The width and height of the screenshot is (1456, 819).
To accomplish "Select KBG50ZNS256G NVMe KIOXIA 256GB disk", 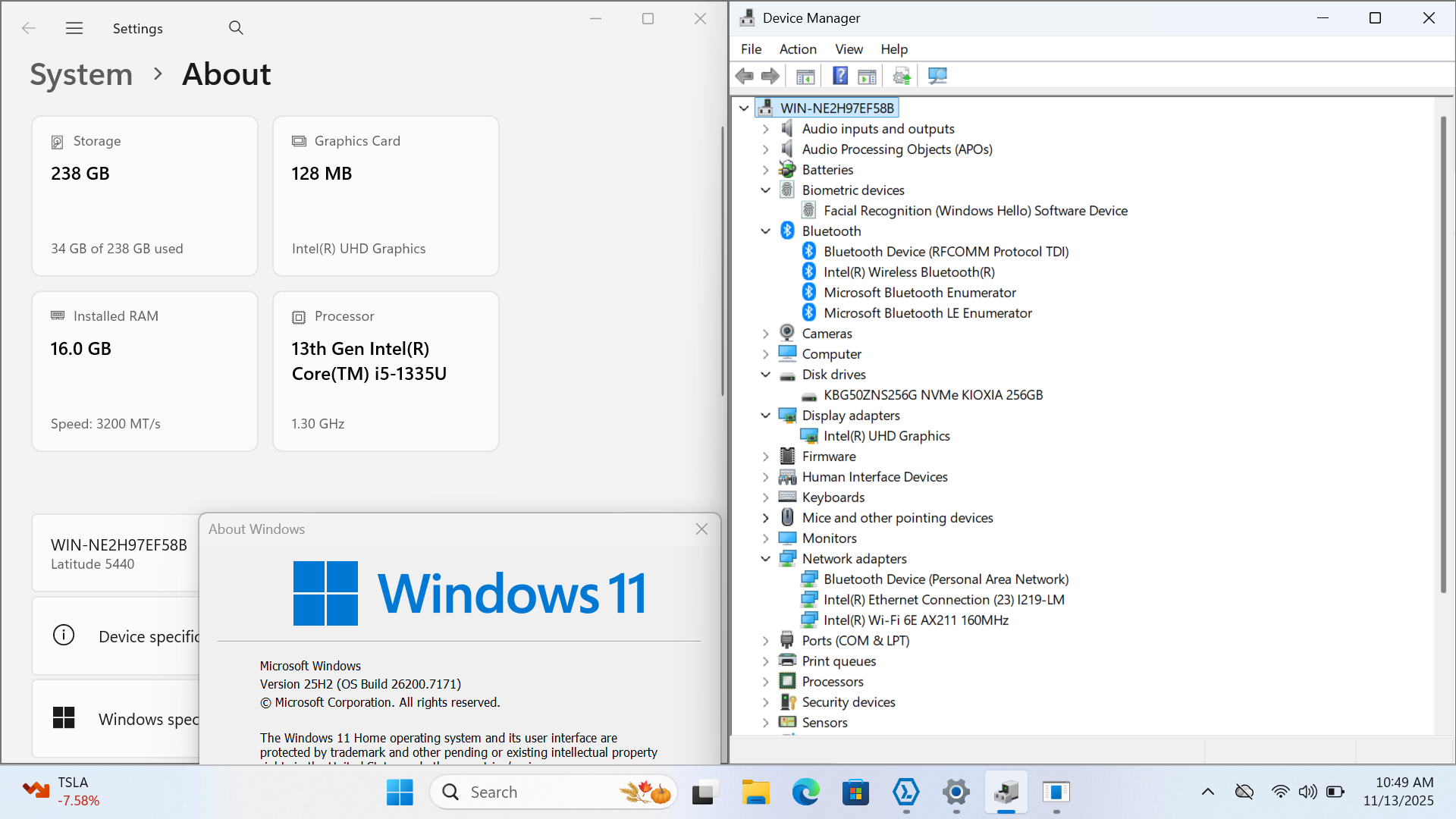I will point(933,395).
